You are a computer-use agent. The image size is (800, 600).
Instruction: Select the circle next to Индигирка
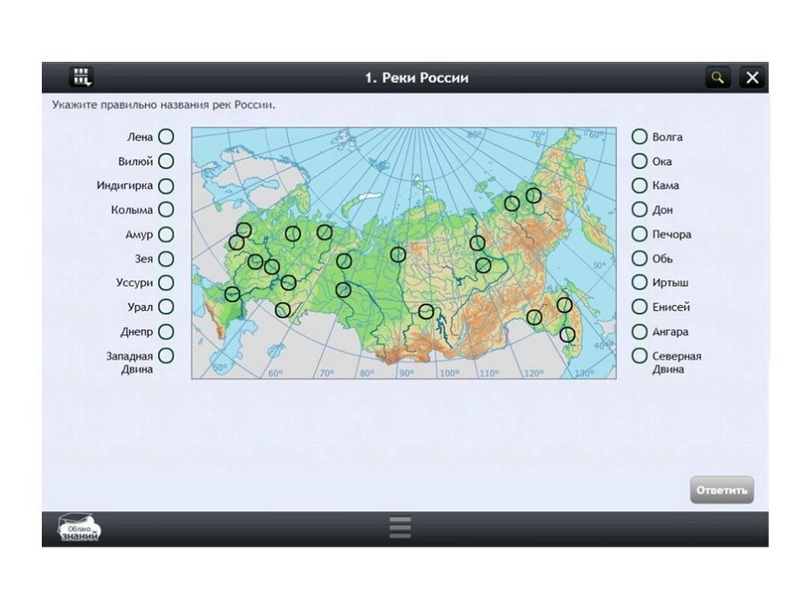166,186
